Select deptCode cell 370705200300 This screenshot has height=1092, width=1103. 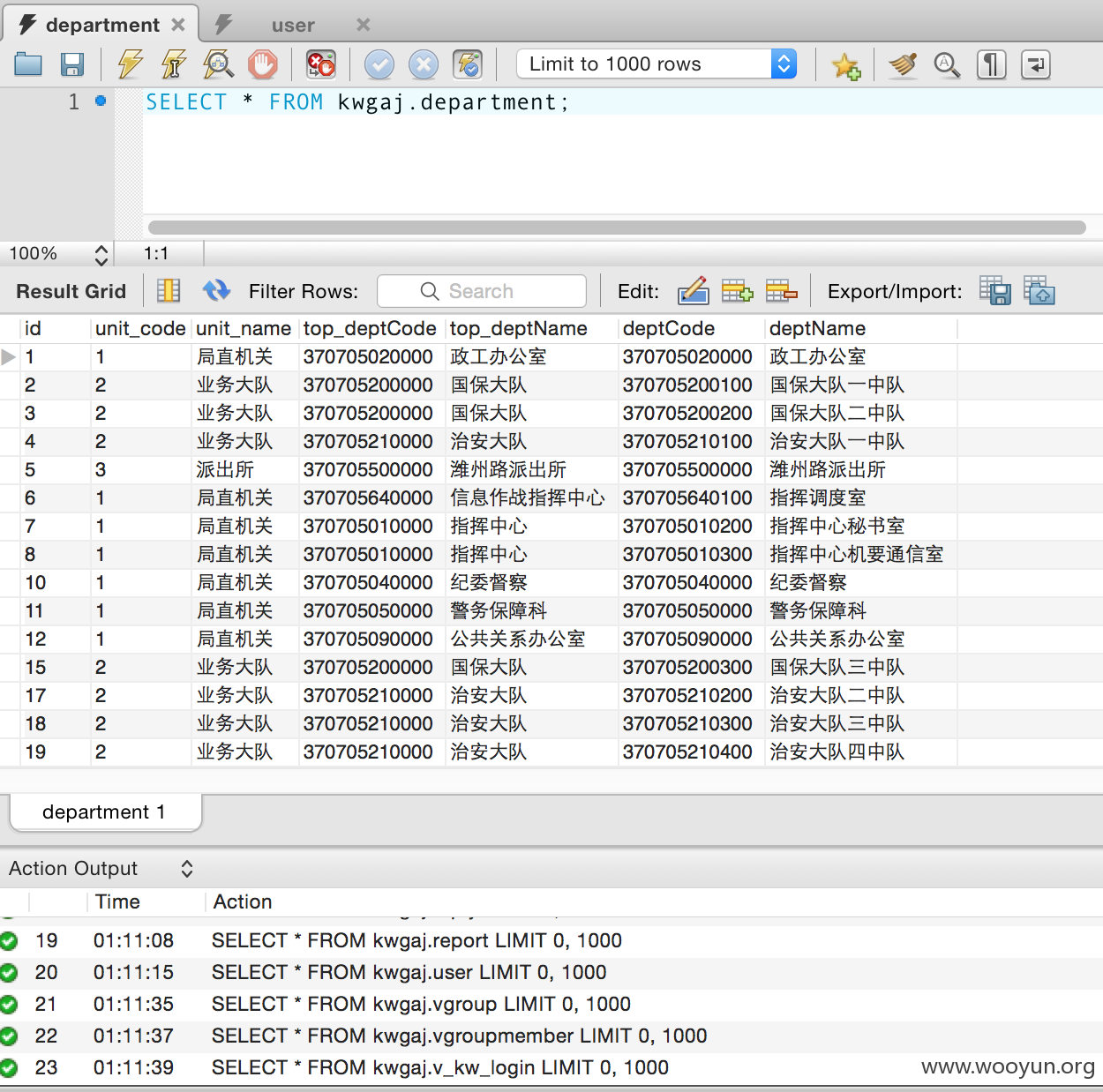click(691, 668)
